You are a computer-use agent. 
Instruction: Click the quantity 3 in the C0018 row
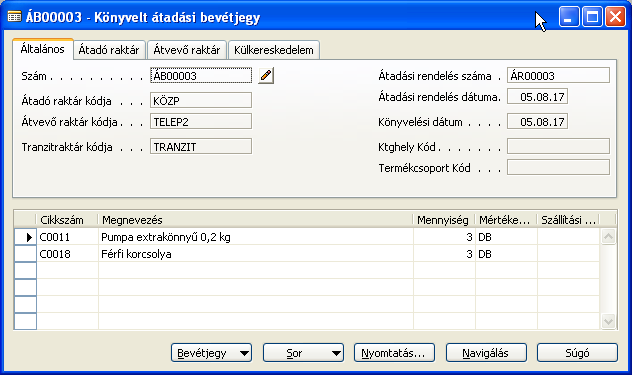(x=444, y=254)
